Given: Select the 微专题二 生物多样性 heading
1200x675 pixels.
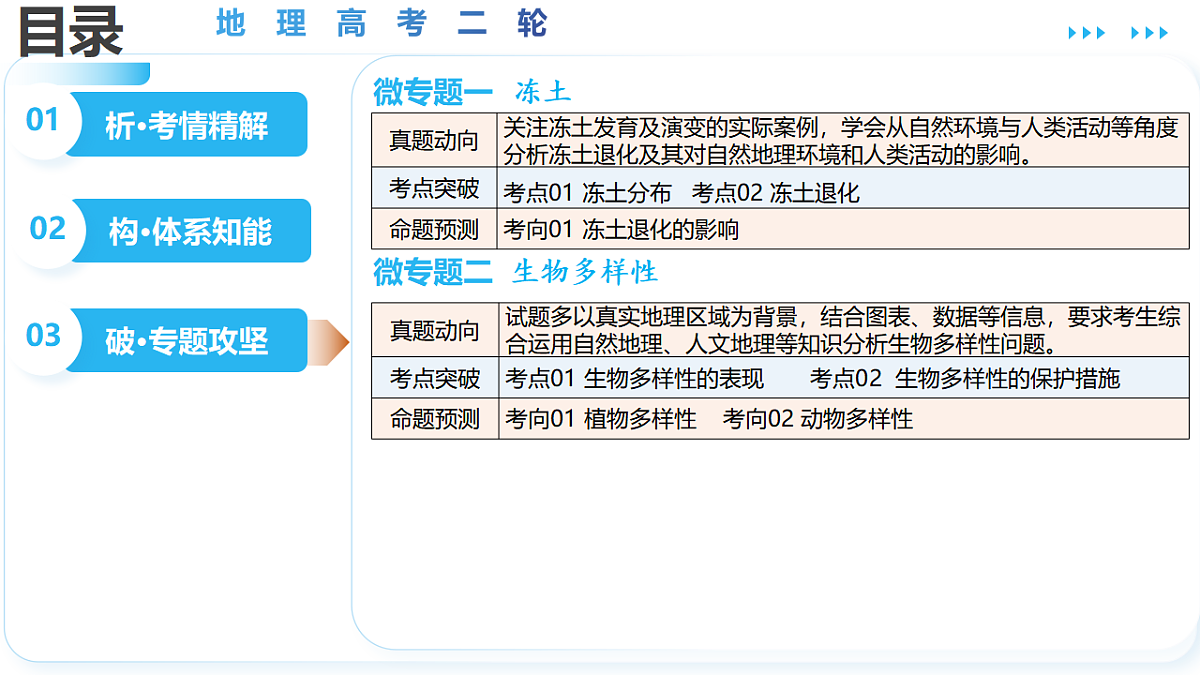Looking at the screenshot, I should click(x=515, y=271).
